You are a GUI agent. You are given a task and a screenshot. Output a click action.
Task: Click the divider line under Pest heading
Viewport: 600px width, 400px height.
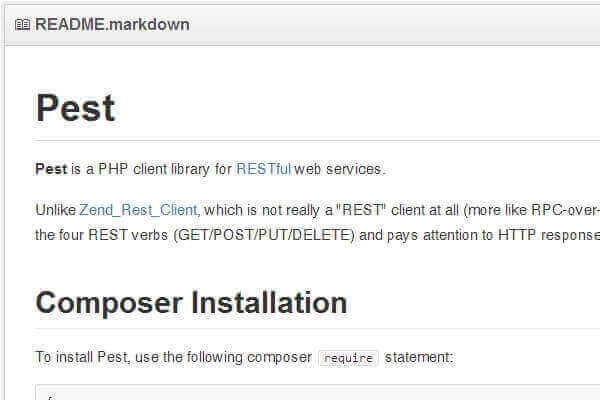click(300, 140)
